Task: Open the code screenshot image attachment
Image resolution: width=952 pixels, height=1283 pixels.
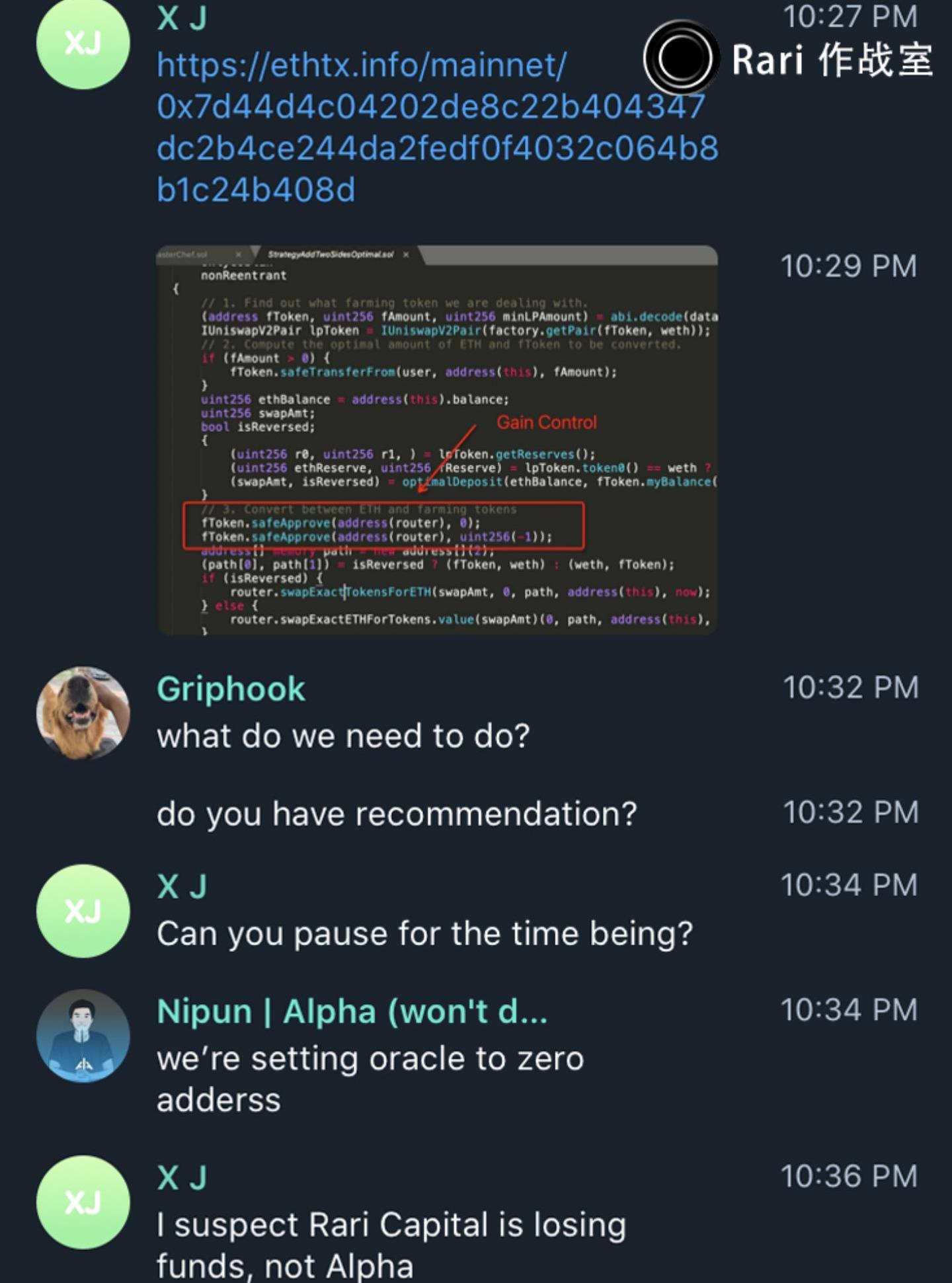Action: (437, 440)
